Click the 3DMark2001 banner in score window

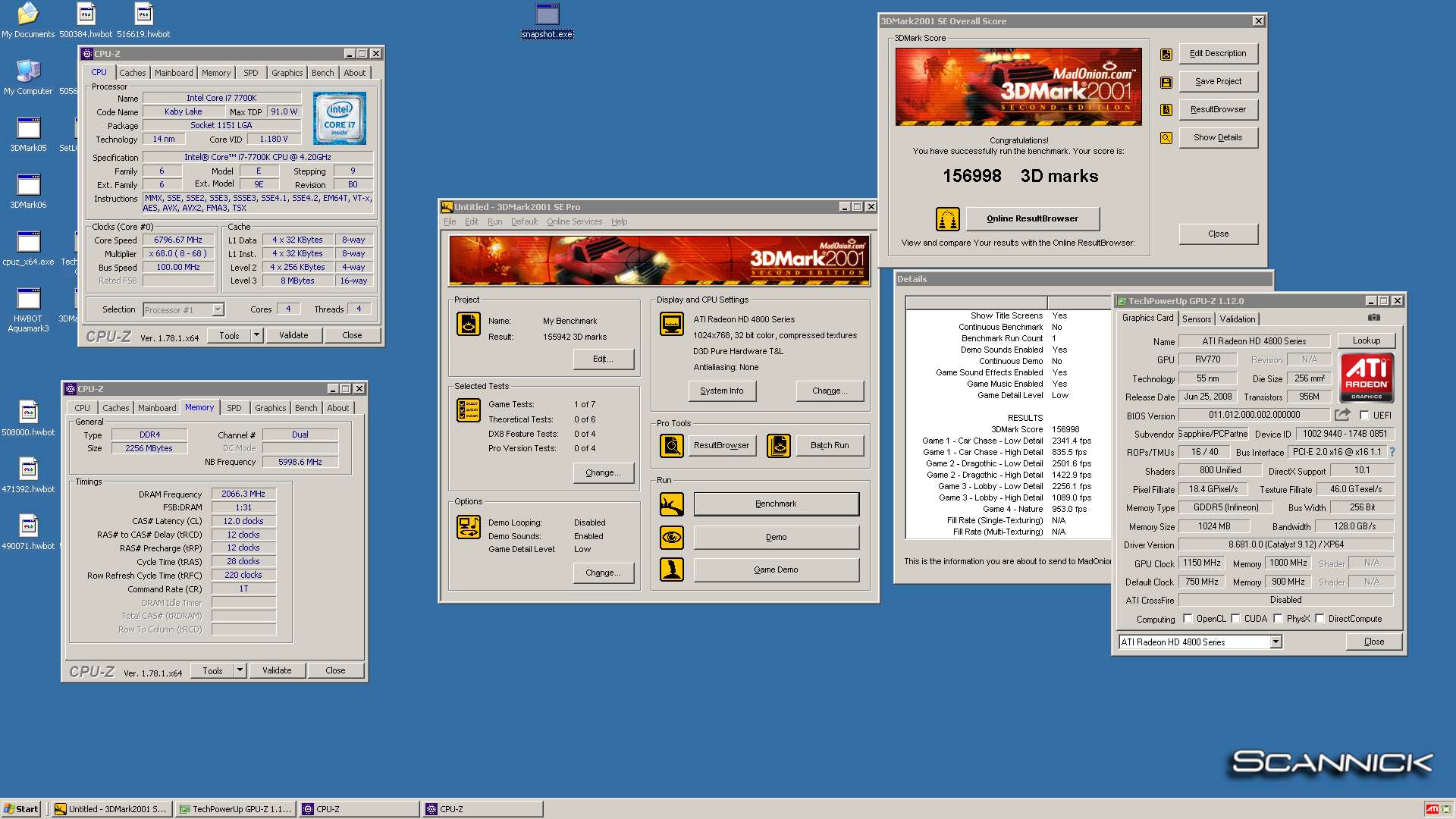tap(1018, 87)
